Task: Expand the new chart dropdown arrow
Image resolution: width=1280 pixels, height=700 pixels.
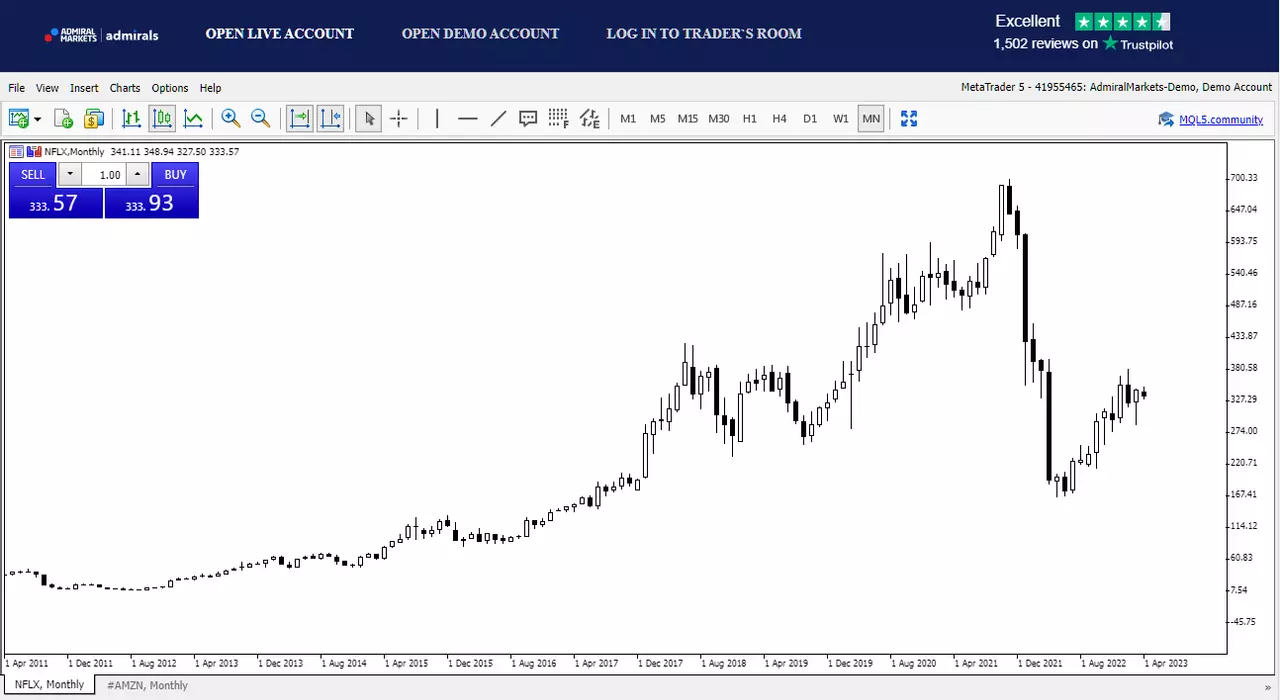Action: (38, 119)
